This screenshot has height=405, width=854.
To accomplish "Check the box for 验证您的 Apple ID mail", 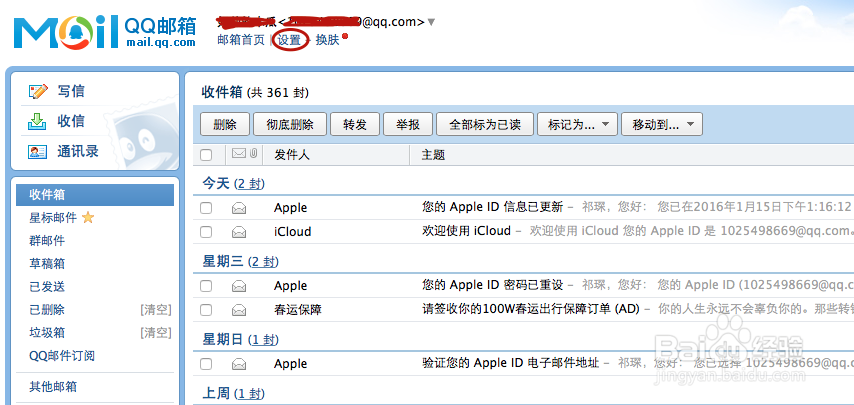I will [206, 364].
